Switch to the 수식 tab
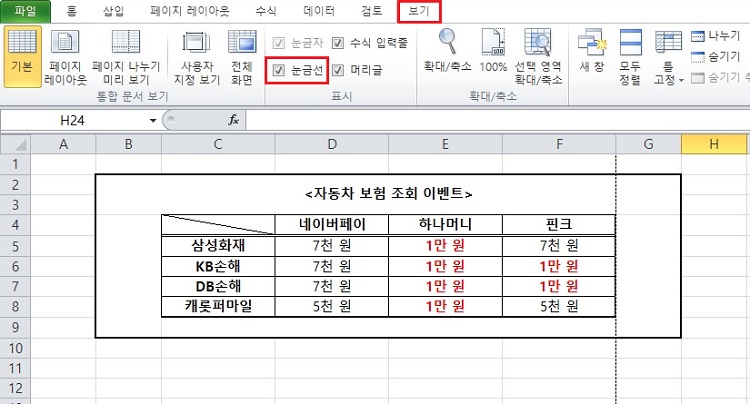 (265, 11)
